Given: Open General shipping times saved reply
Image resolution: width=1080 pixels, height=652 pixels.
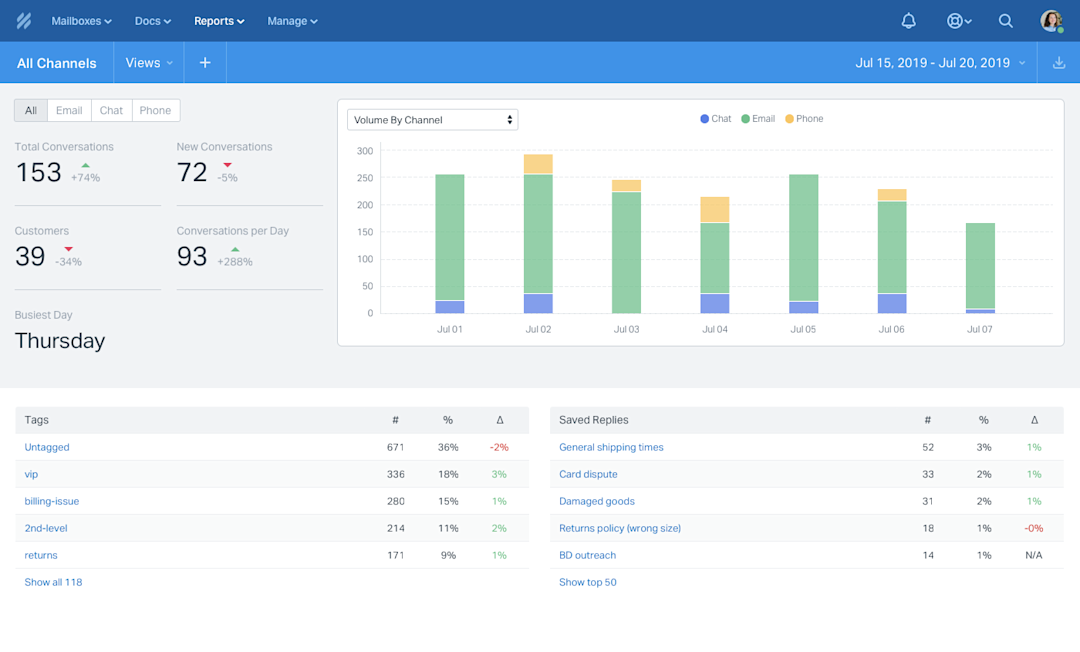Looking at the screenshot, I should (x=611, y=447).
